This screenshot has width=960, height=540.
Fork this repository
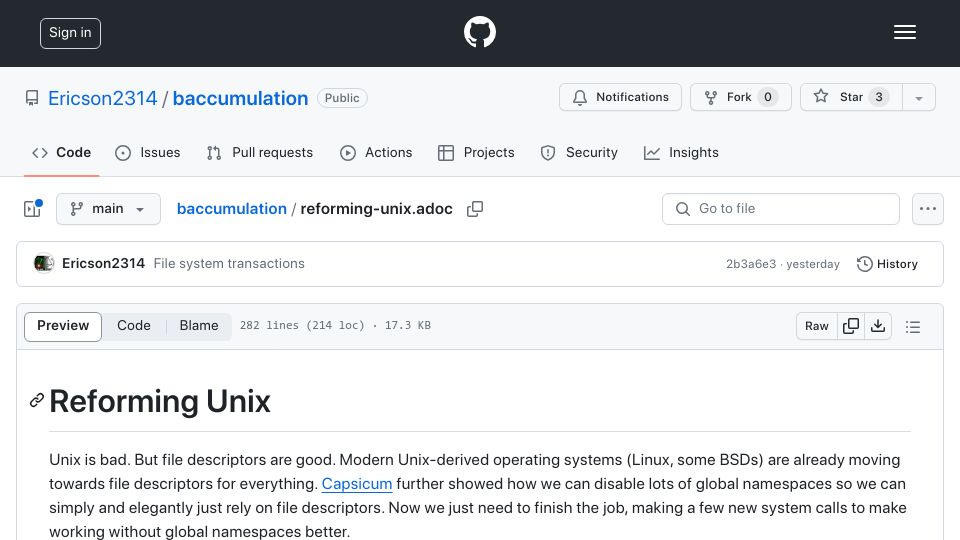tap(741, 97)
